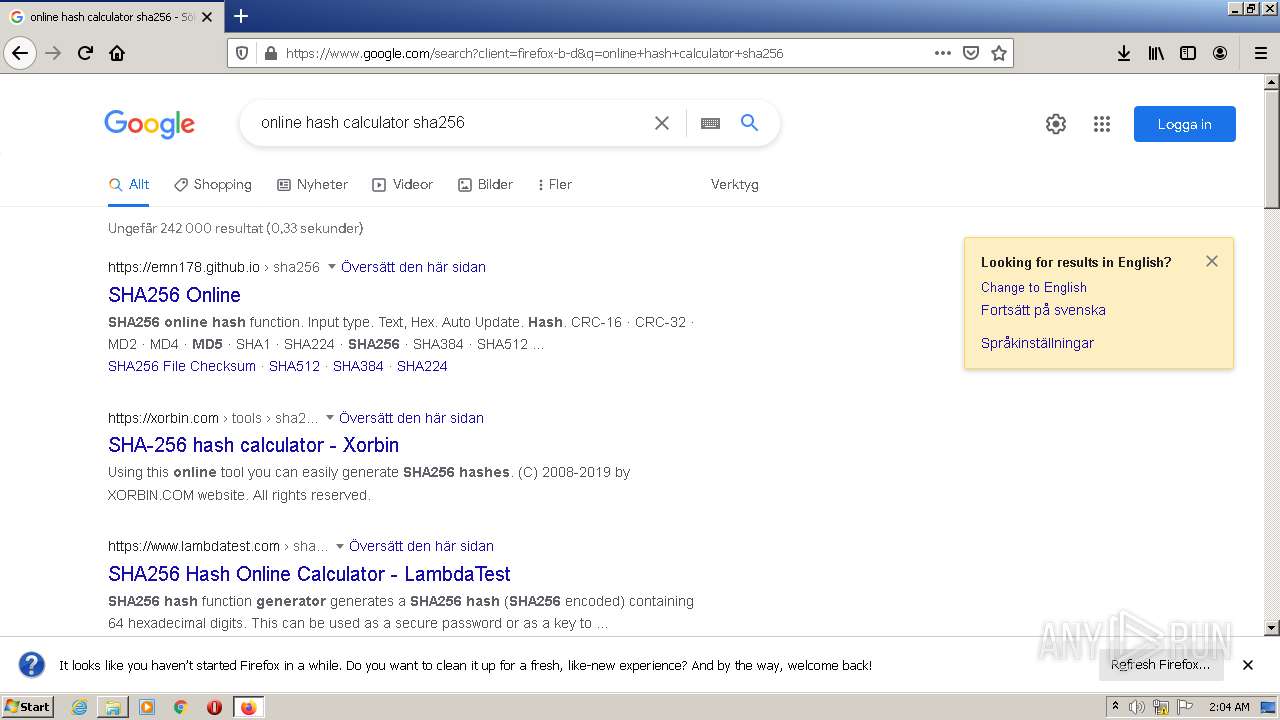Expand dropdown arrow beside emn178.github.io result
This screenshot has width=1280, height=720.
[332, 267]
